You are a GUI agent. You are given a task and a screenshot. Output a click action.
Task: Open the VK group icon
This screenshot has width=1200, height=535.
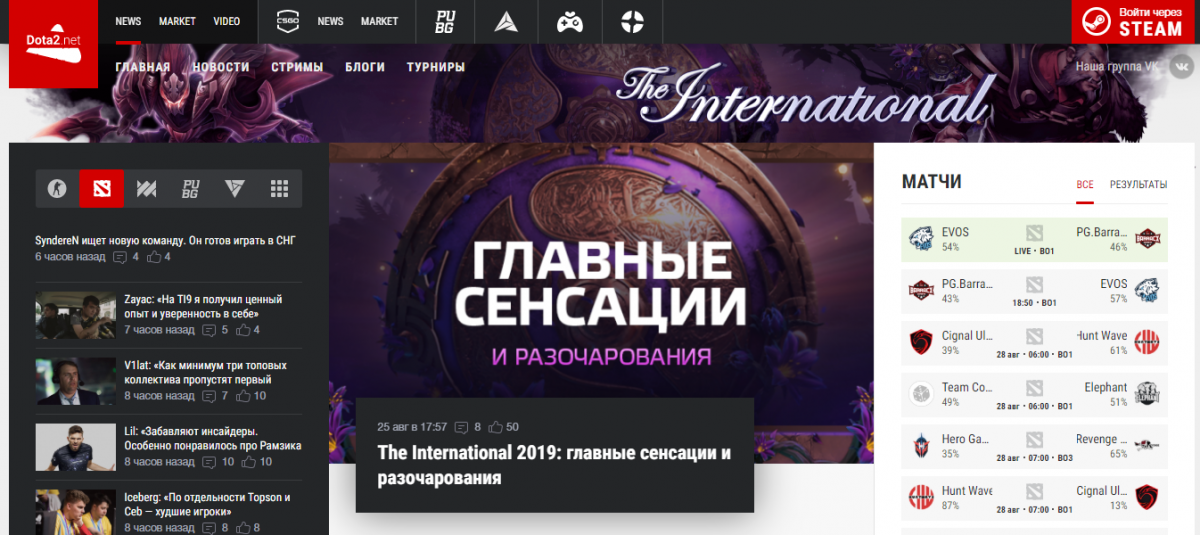(1181, 67)
